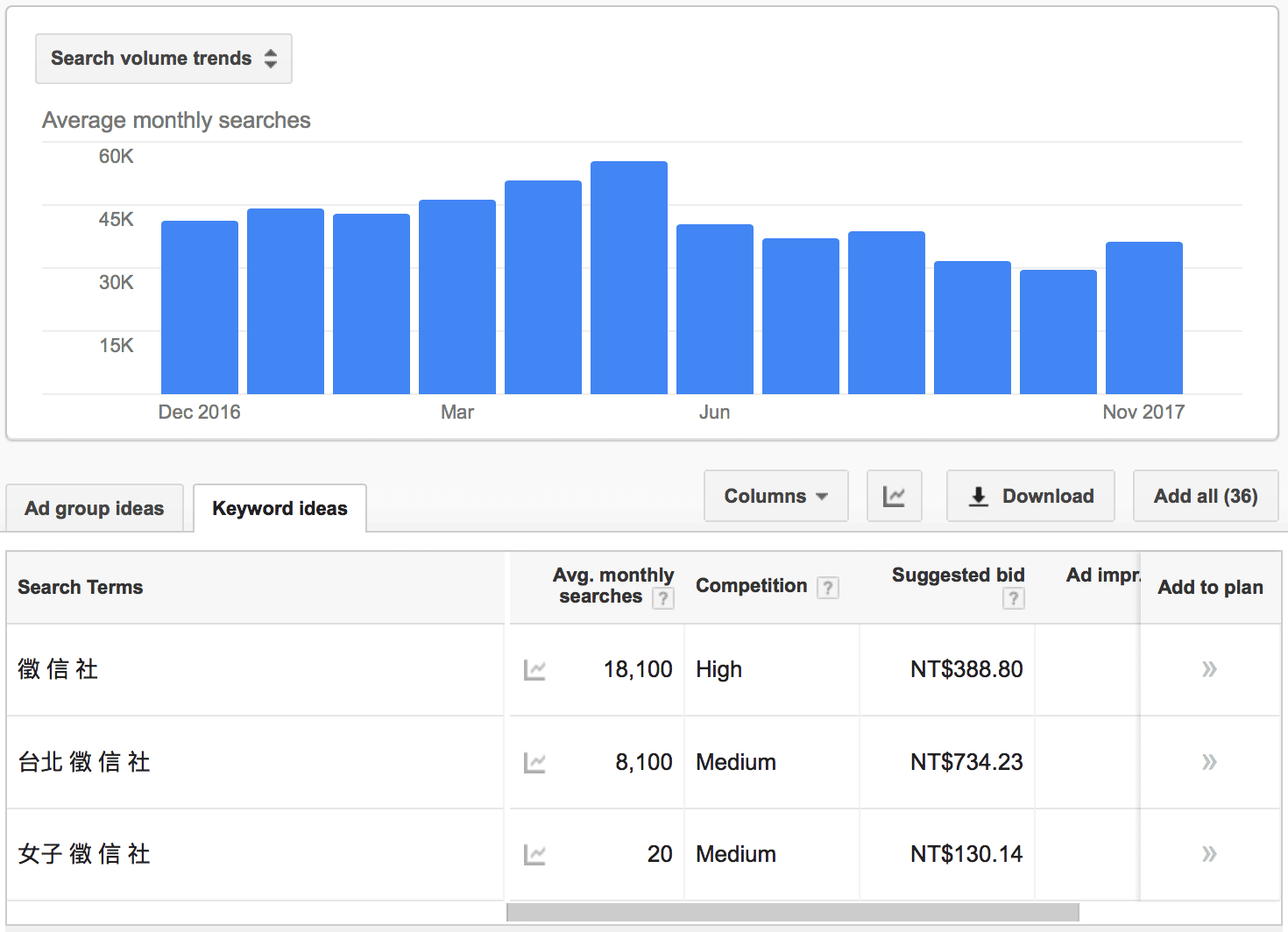Viewport: 1288px width, 932px height.
Task: Add 徵信社 keyword to plan arrow
Action: [x=1209, y=670]
